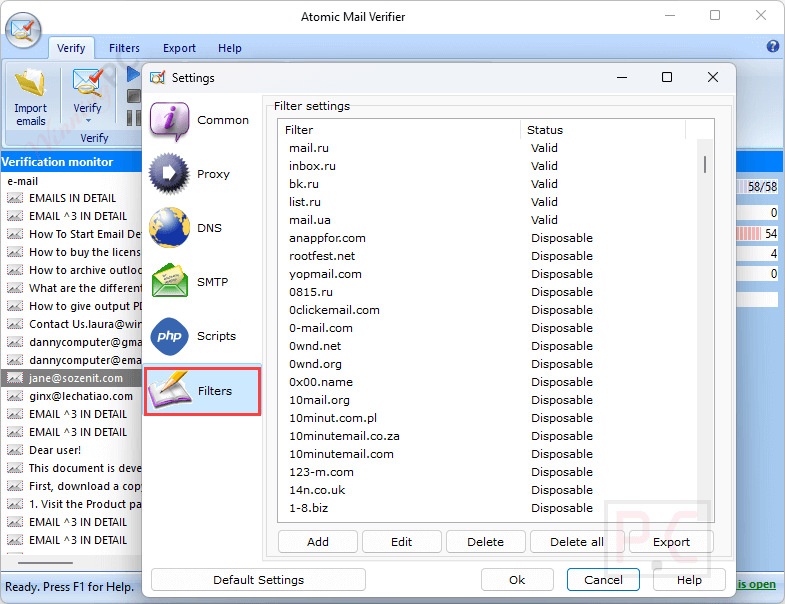Click the Verify envelope icon in ribbon

pyautogui.click(x=88, y=83)
